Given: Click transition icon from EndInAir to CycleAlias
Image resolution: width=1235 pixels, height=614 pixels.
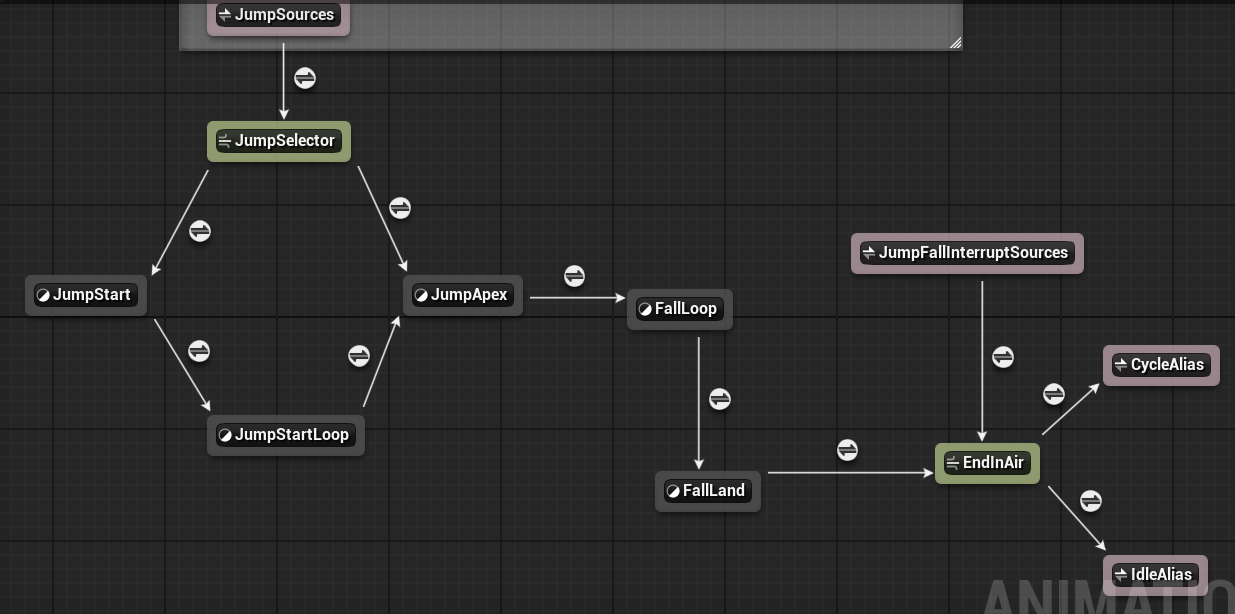Looking at the screenshot, I should pos(1054,394).
